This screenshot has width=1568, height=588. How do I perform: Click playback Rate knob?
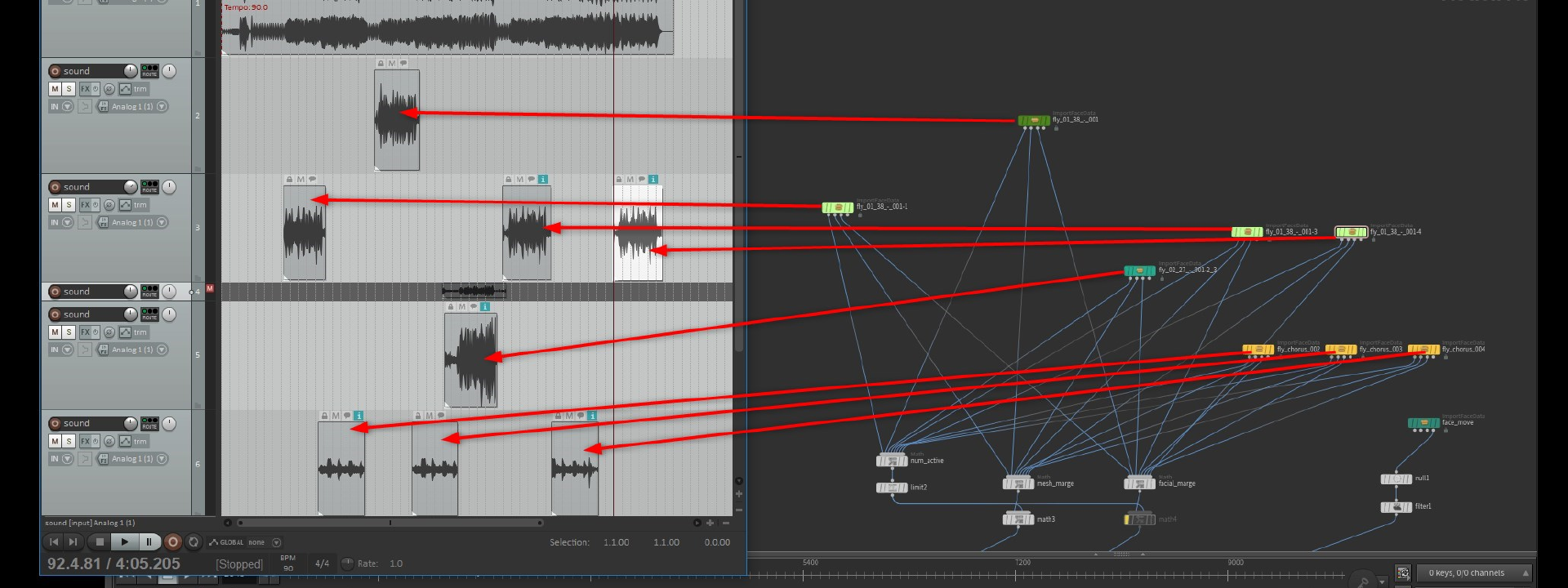pyautogui.click(x=347, y=563)
